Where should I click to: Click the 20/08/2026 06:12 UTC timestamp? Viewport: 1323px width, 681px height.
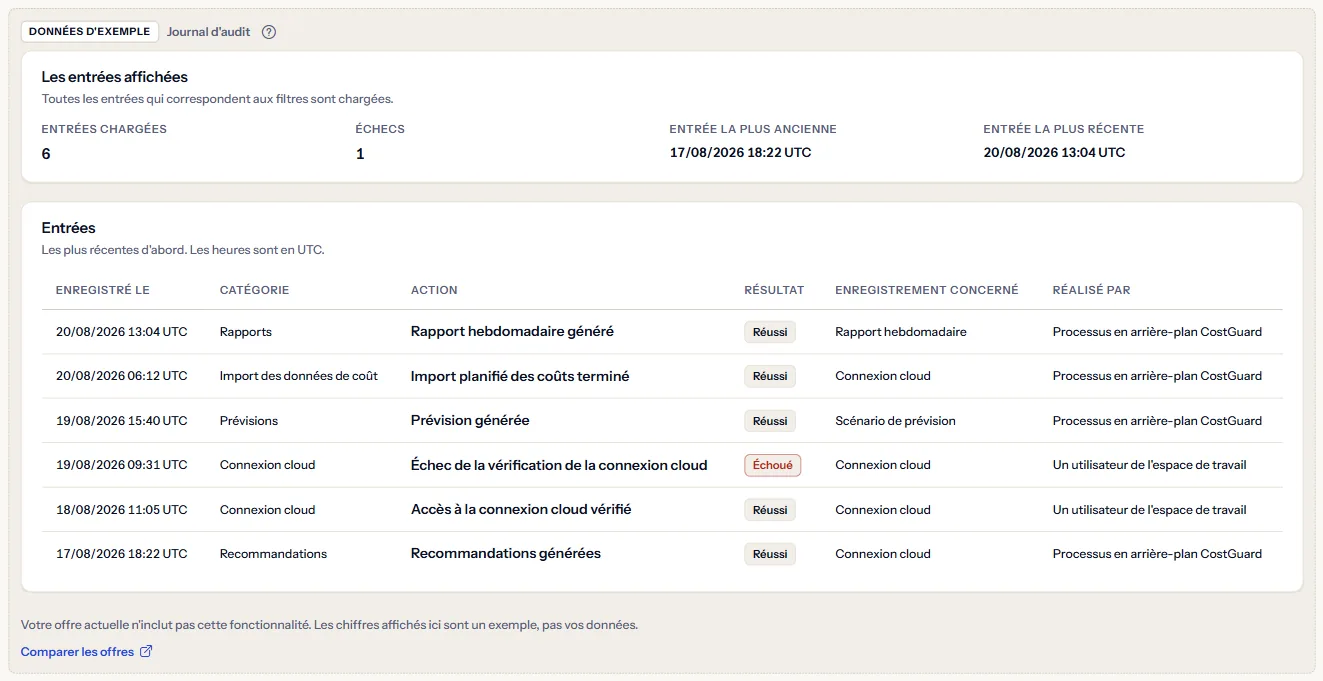122,376
